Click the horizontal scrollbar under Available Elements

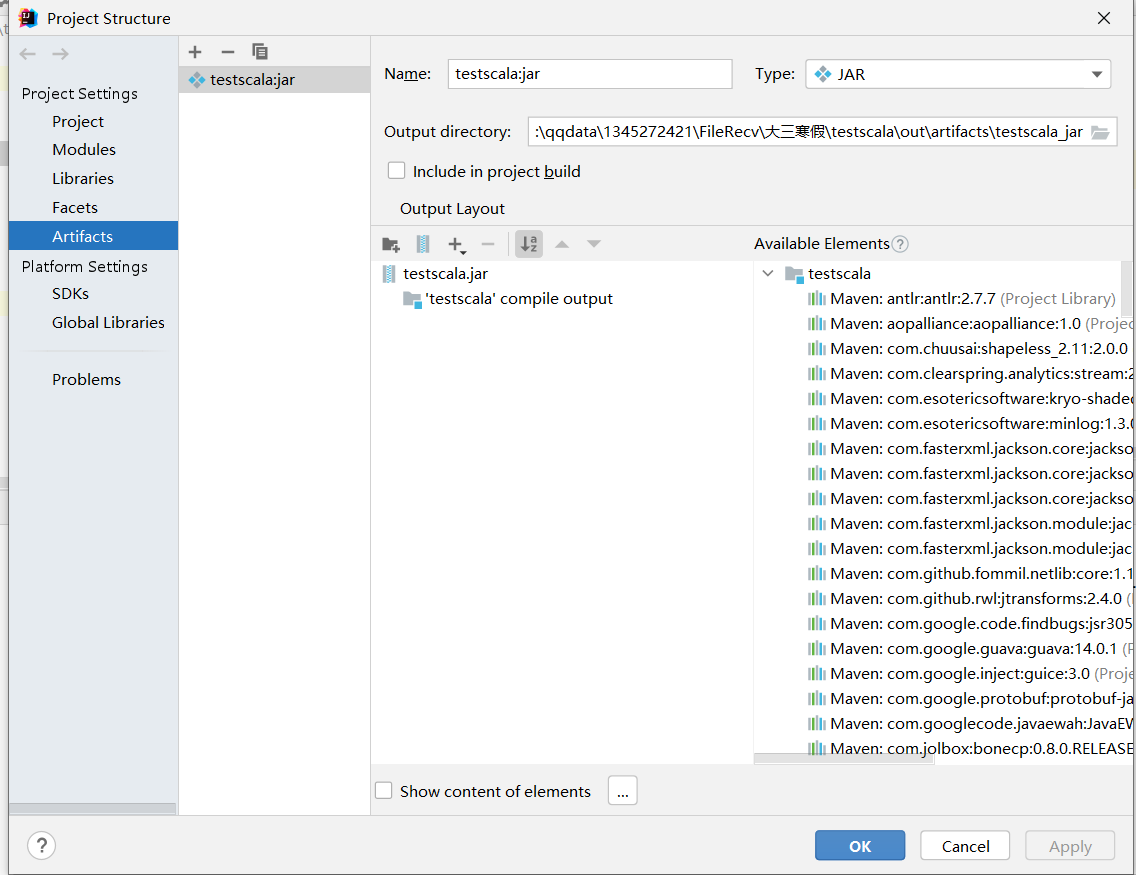pos(844,758)
